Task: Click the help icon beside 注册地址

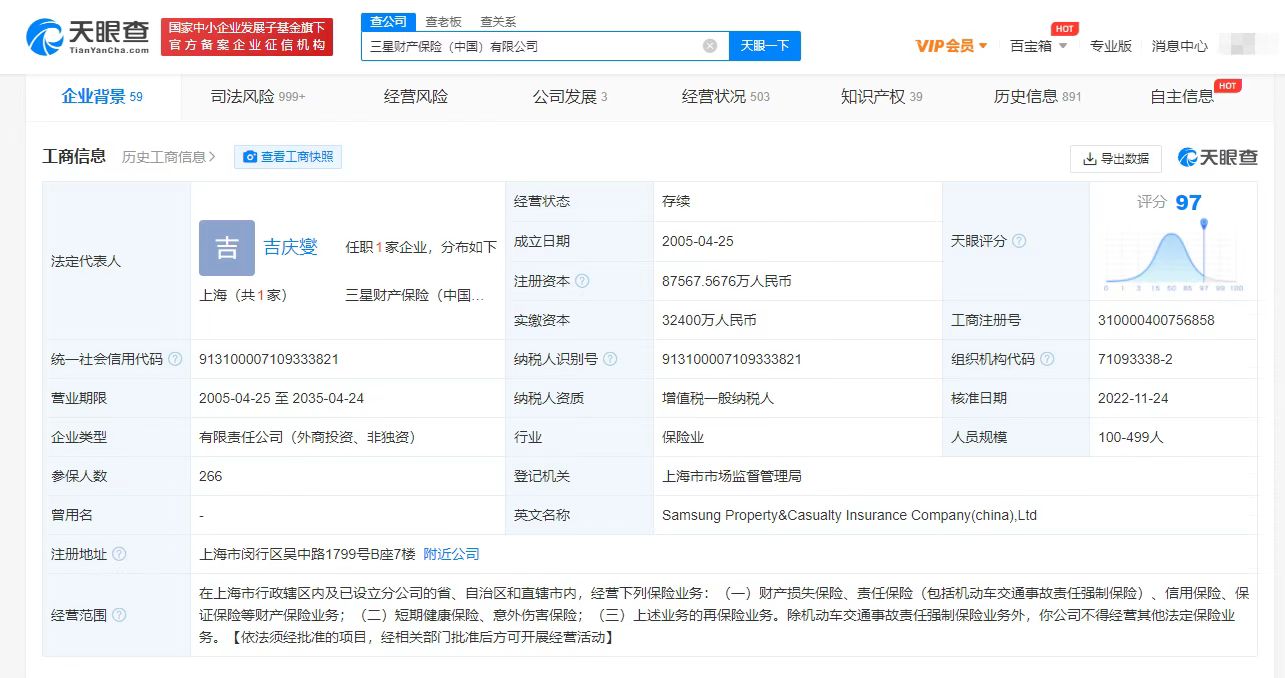Action: point(118,553)
